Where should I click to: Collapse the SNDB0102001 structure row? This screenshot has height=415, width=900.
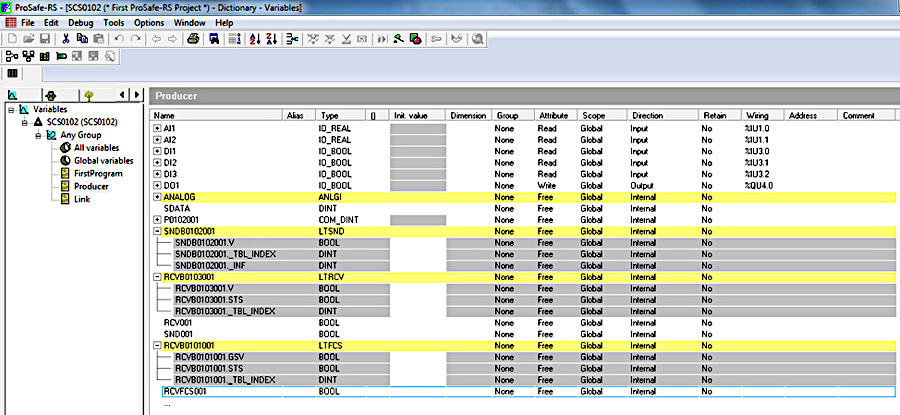pyautogui.click(x=157, y=231)
